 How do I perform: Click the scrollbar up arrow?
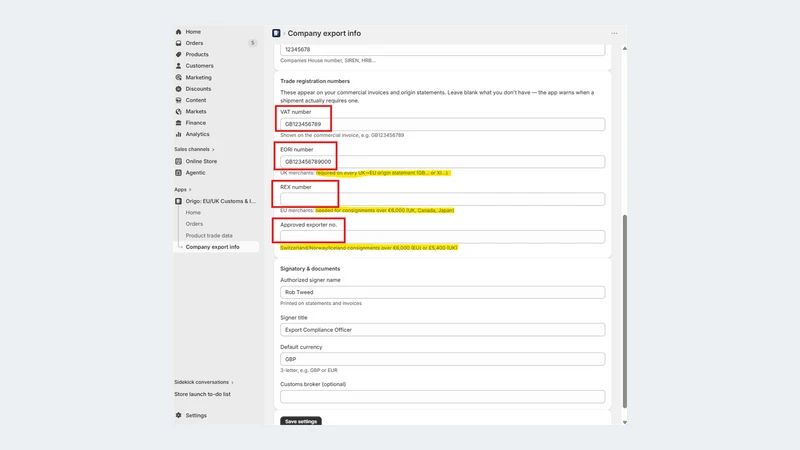click(x=624, y=48)
